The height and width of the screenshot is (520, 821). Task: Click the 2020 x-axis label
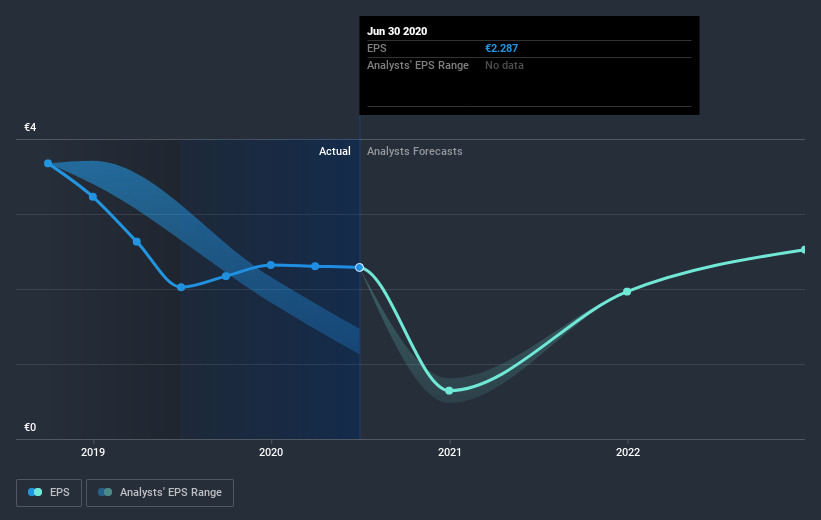(271, 452)
